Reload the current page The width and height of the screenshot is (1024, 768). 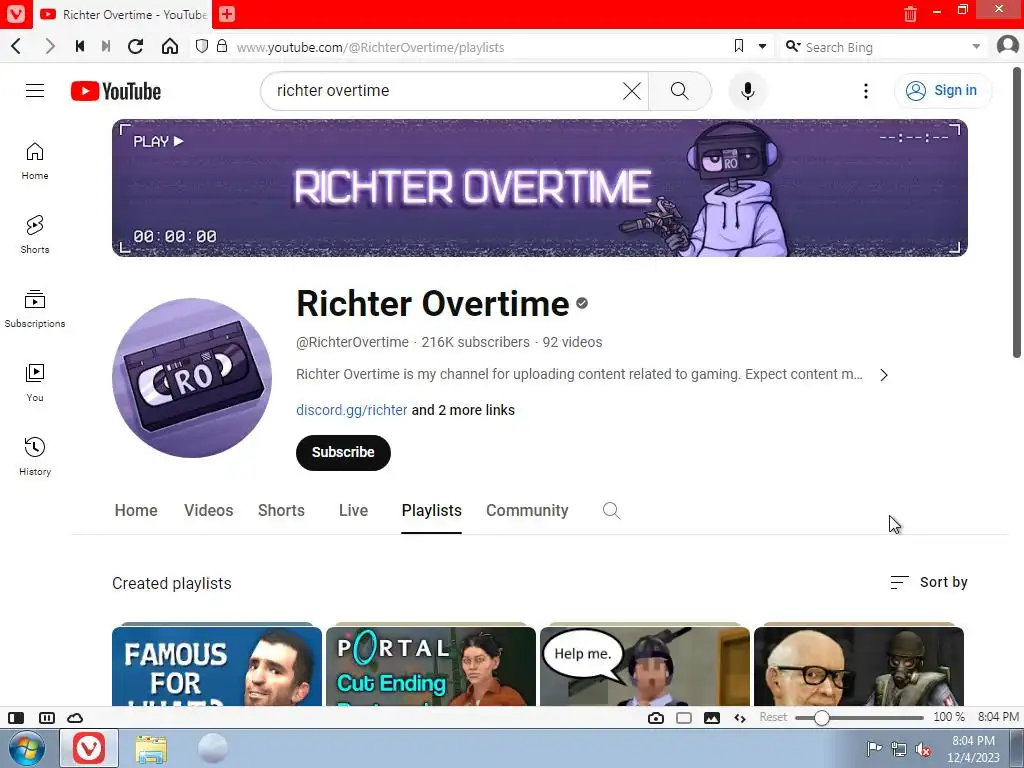pos(135,46)
